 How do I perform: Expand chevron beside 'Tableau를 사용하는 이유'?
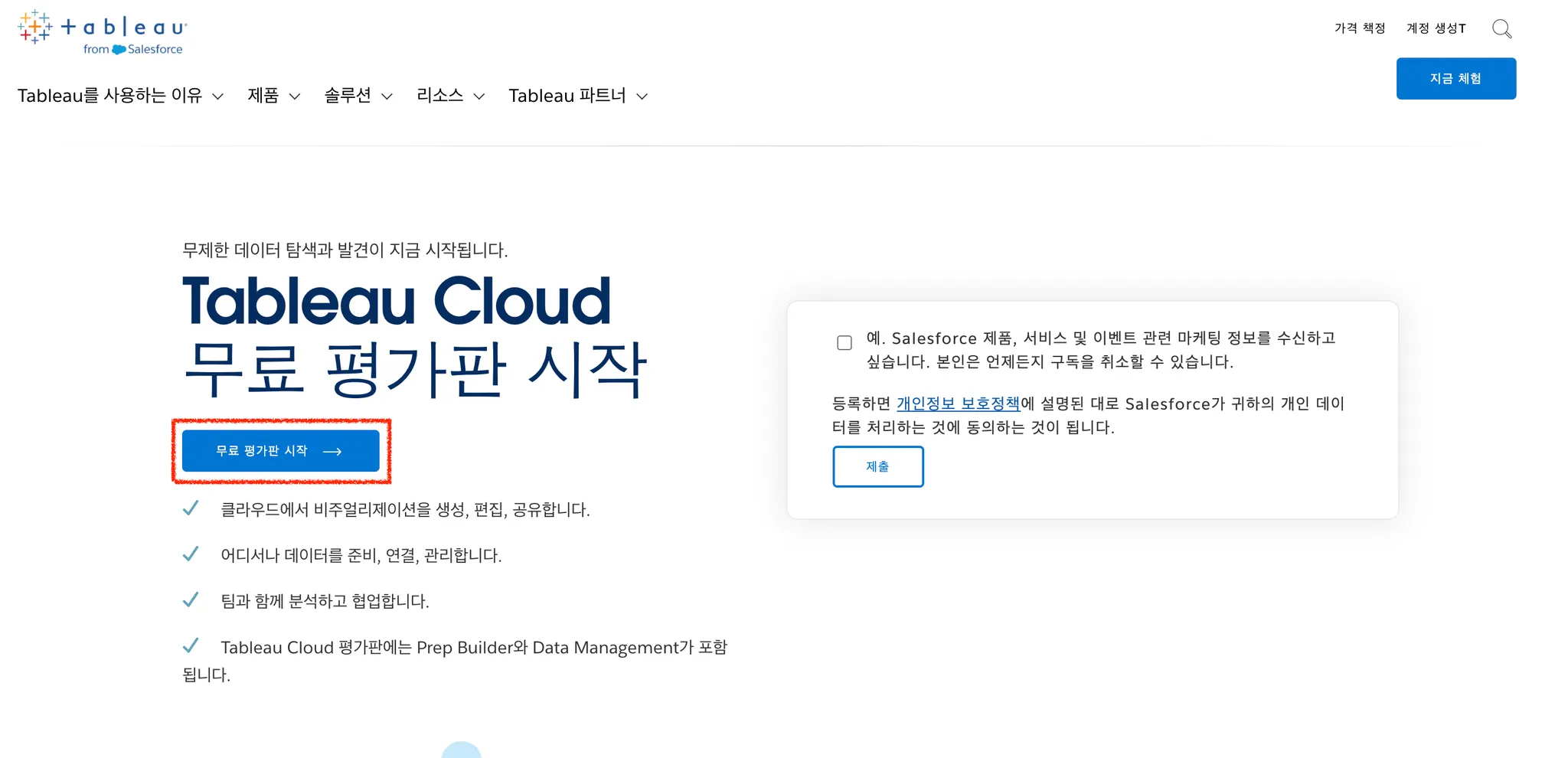(217, 96)
